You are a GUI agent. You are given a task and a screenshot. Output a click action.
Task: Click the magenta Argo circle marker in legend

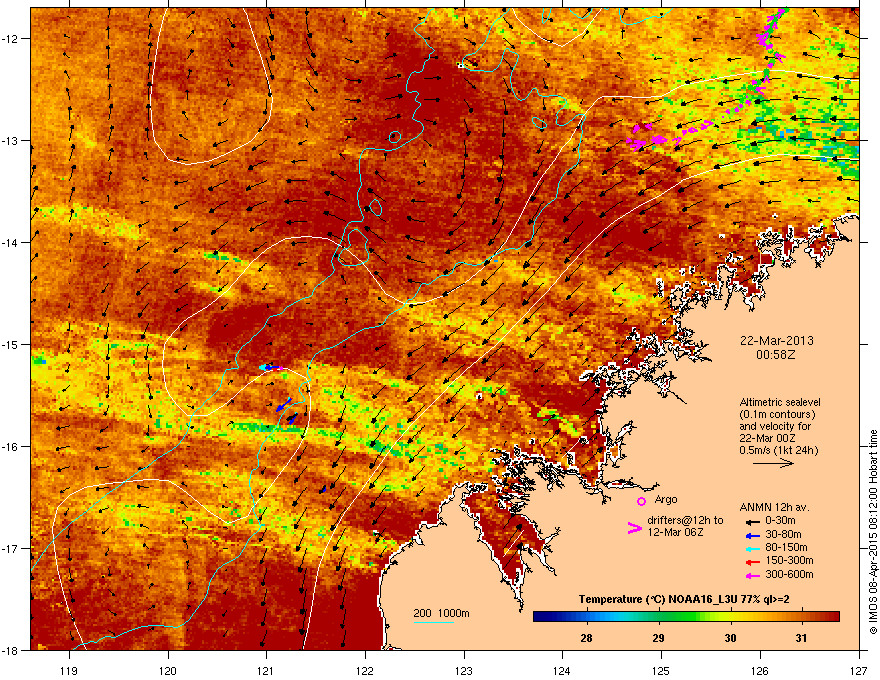point(641,501)
